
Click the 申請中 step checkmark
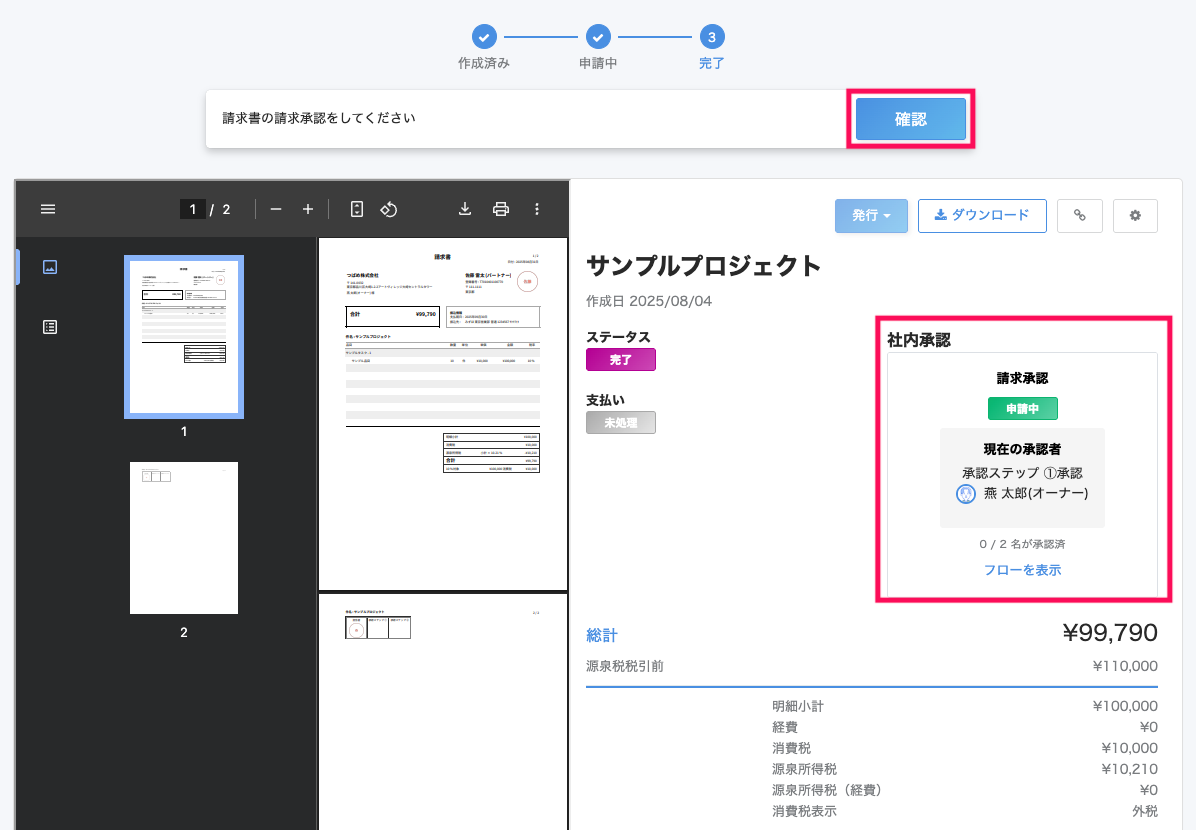(598, 37)
